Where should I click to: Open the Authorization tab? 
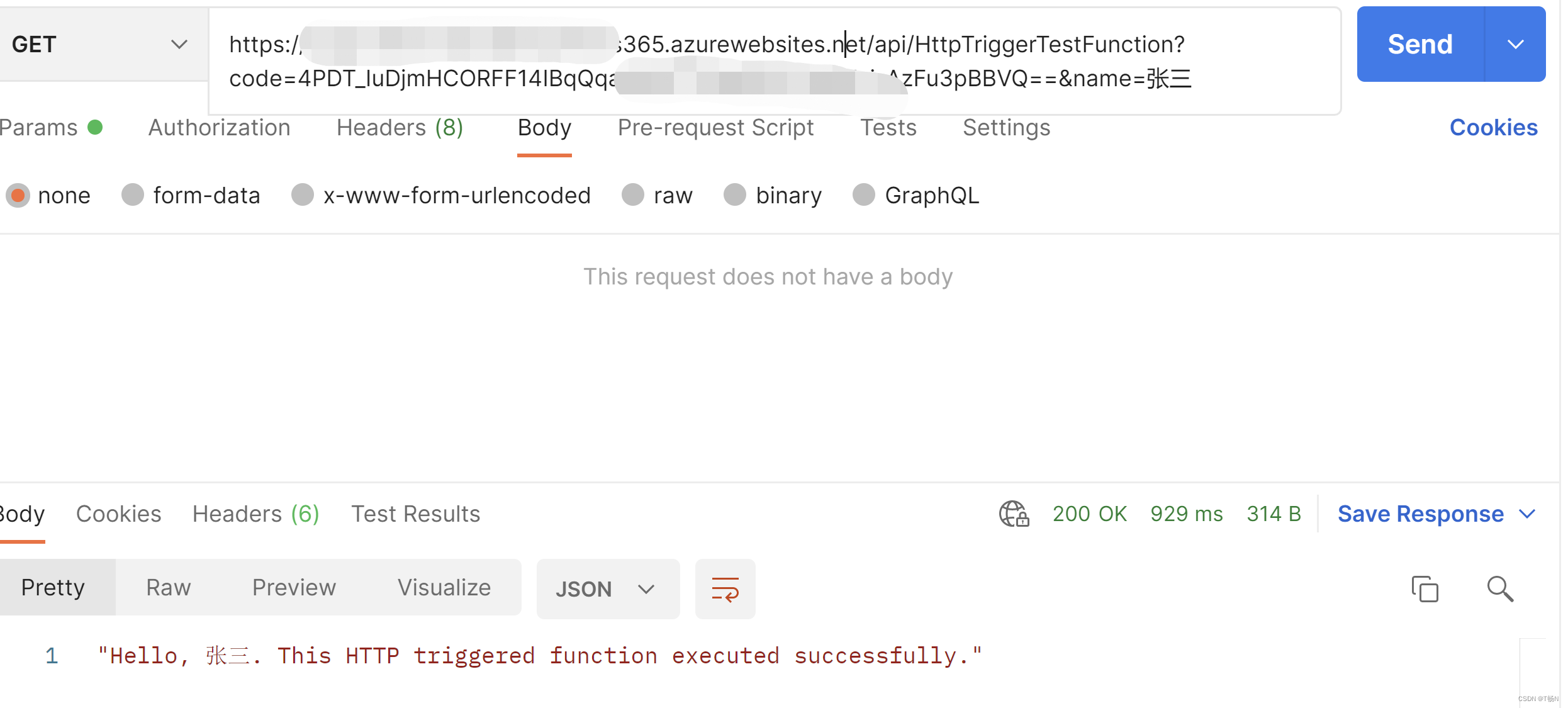tap(218, 128)
